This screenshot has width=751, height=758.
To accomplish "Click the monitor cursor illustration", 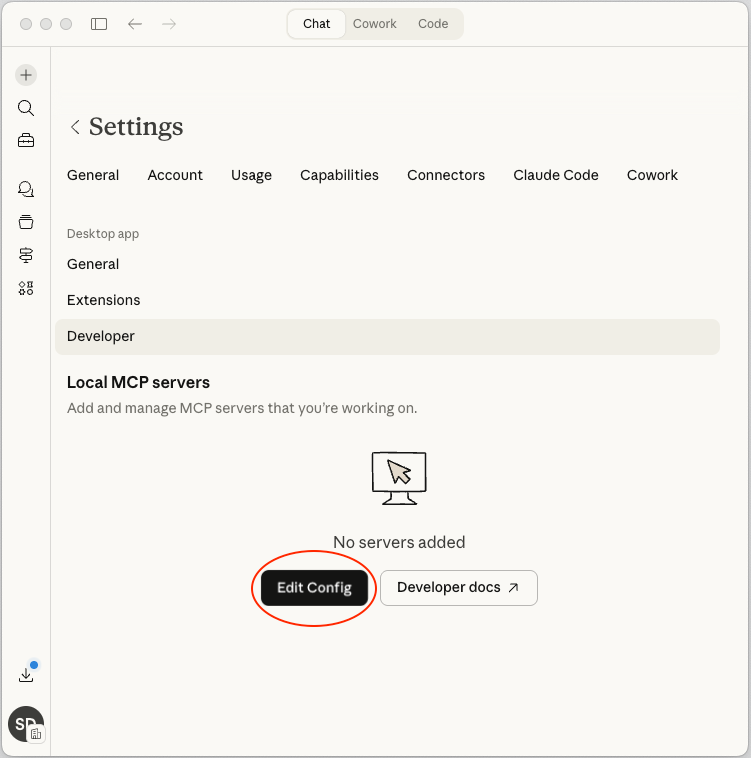I will (x=399, y=479).
